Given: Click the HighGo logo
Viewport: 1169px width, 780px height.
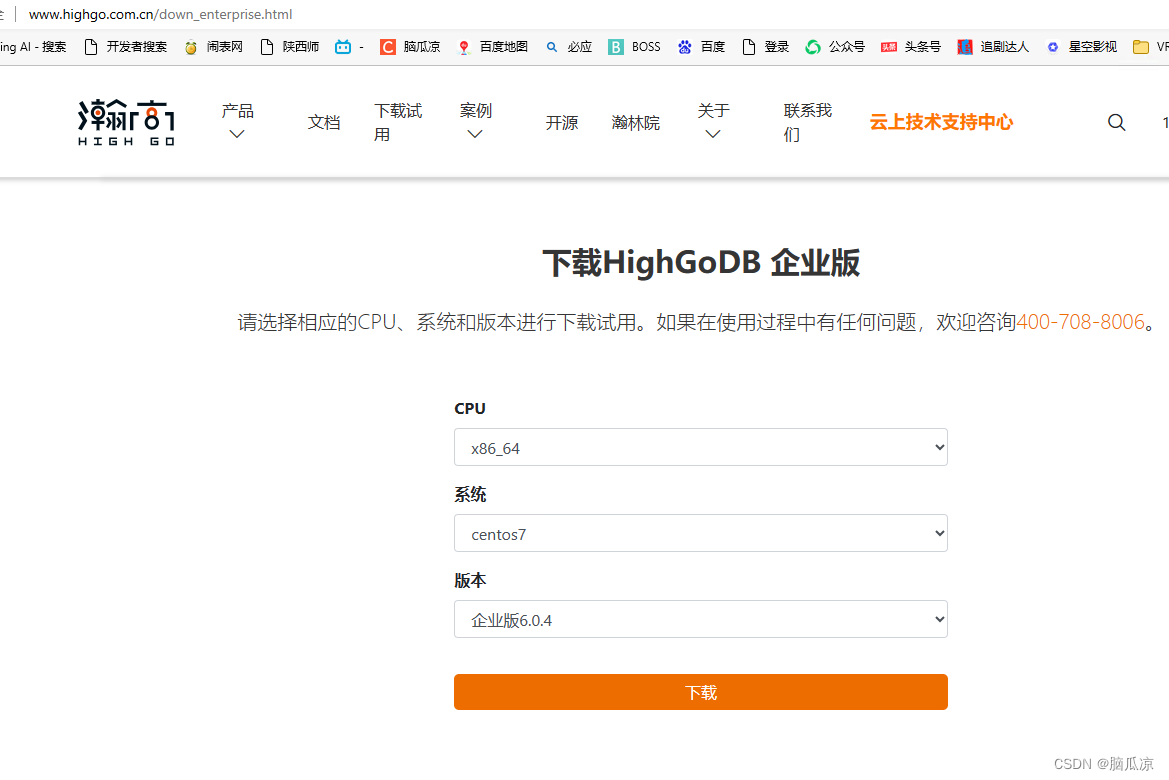Looking at the screenshot, I should pos(127,122).
